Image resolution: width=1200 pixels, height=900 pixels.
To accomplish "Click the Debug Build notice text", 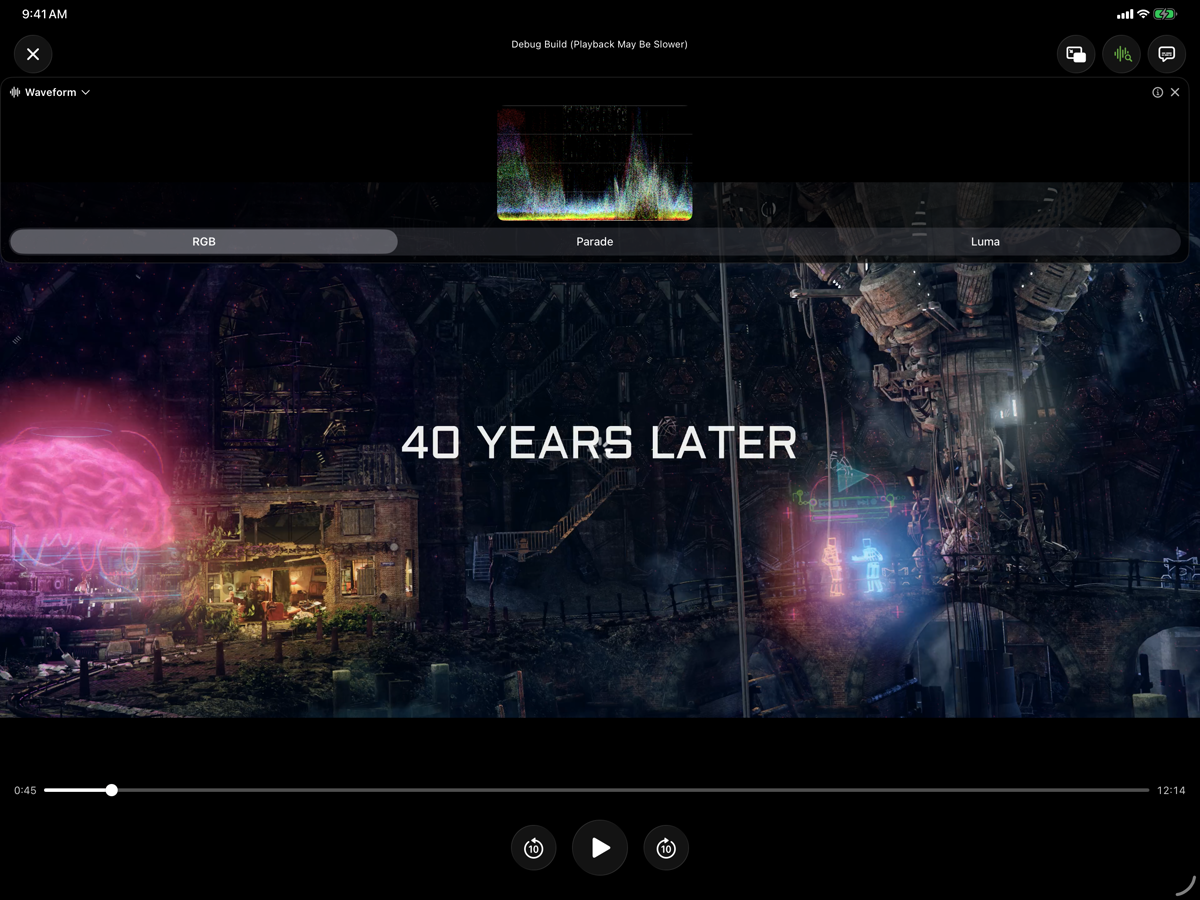I will (600, 44).
